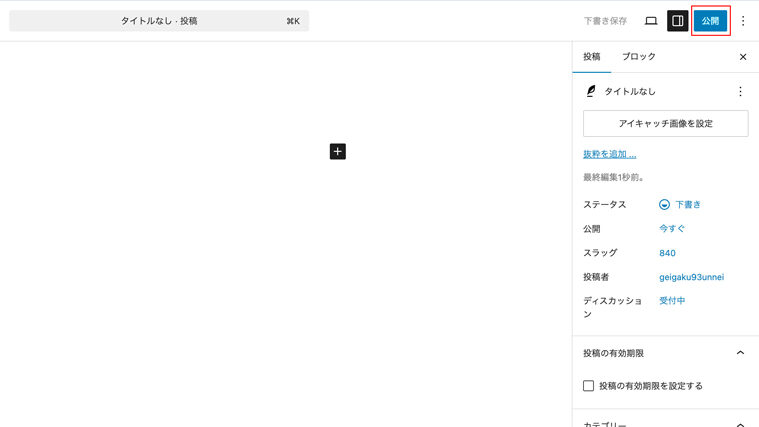This screenshot has width=759, height=427.
Task: Switch to the ブロック tab
Action: tap(639, 57)
